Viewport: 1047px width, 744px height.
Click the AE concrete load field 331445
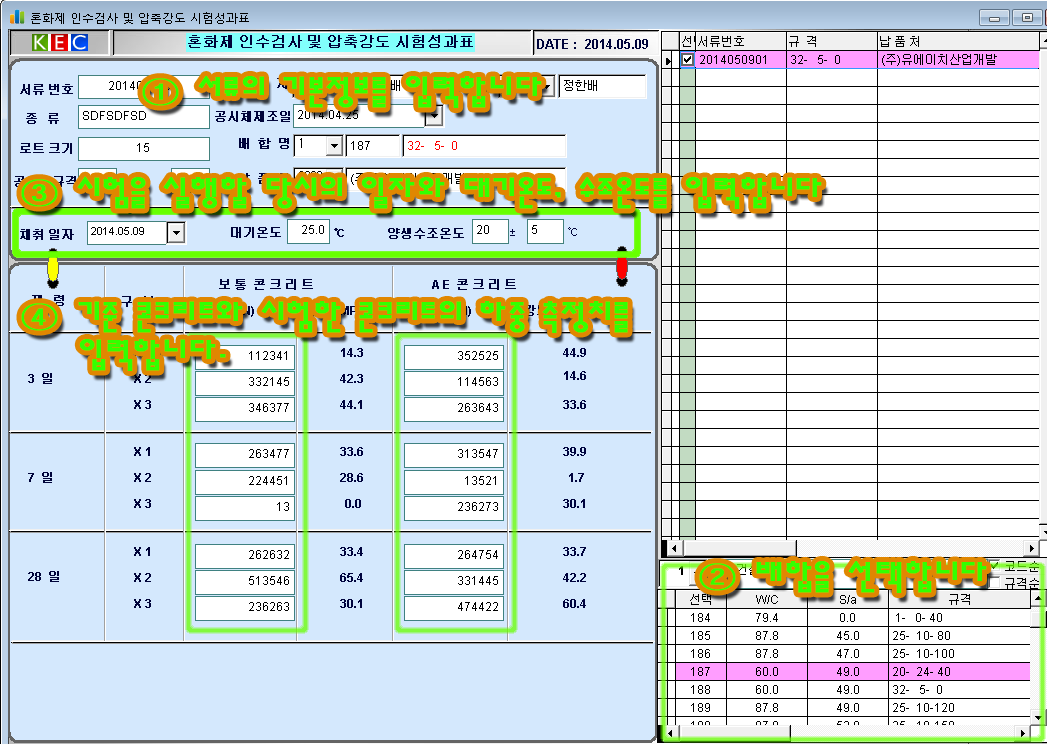tap(453, 581)
